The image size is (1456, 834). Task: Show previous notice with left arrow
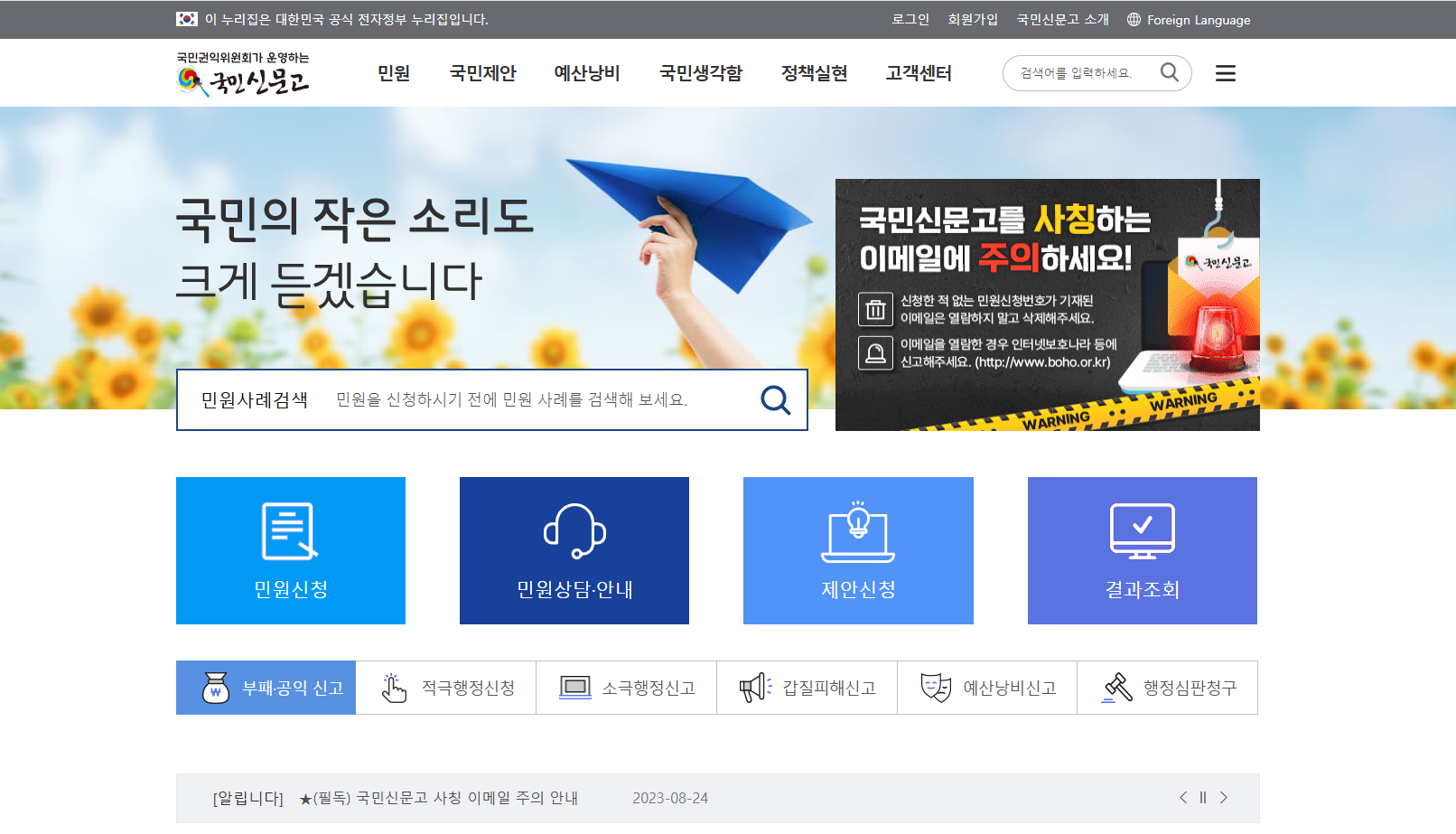(1183, 798)
